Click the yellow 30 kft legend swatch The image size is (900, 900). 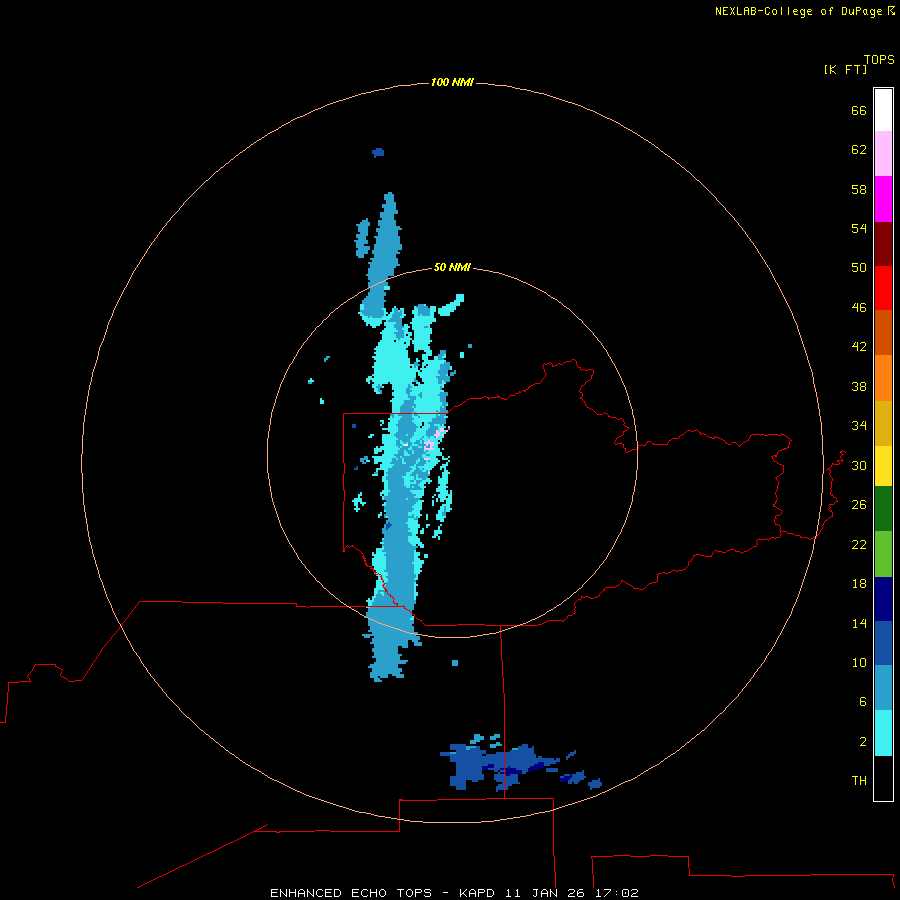(x=883, y=466)
